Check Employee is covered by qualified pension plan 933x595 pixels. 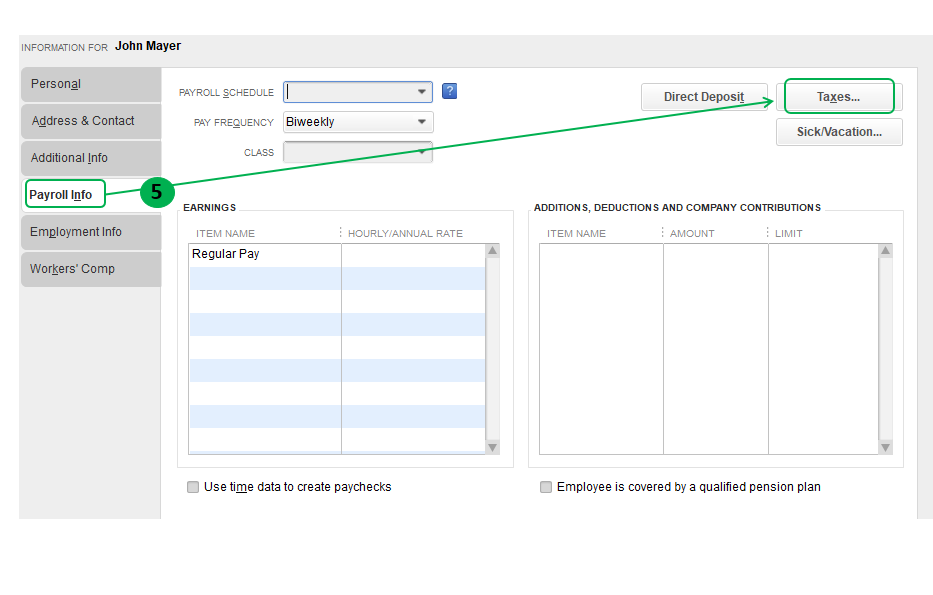pos(546,487)
